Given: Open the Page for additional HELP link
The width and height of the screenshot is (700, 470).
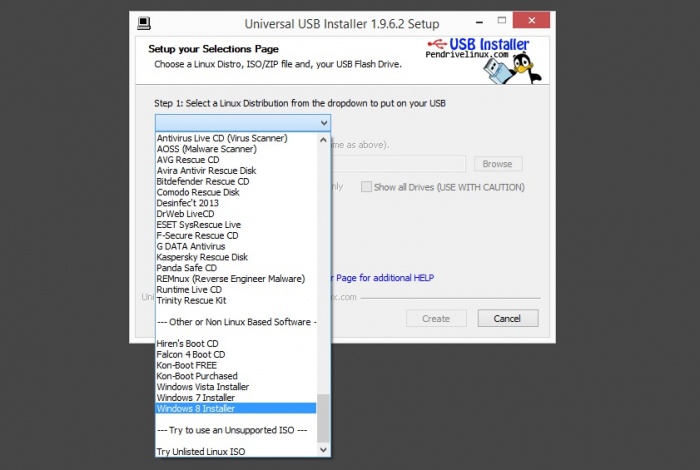Looking at the screenshot, I should (x=384, y=278).
